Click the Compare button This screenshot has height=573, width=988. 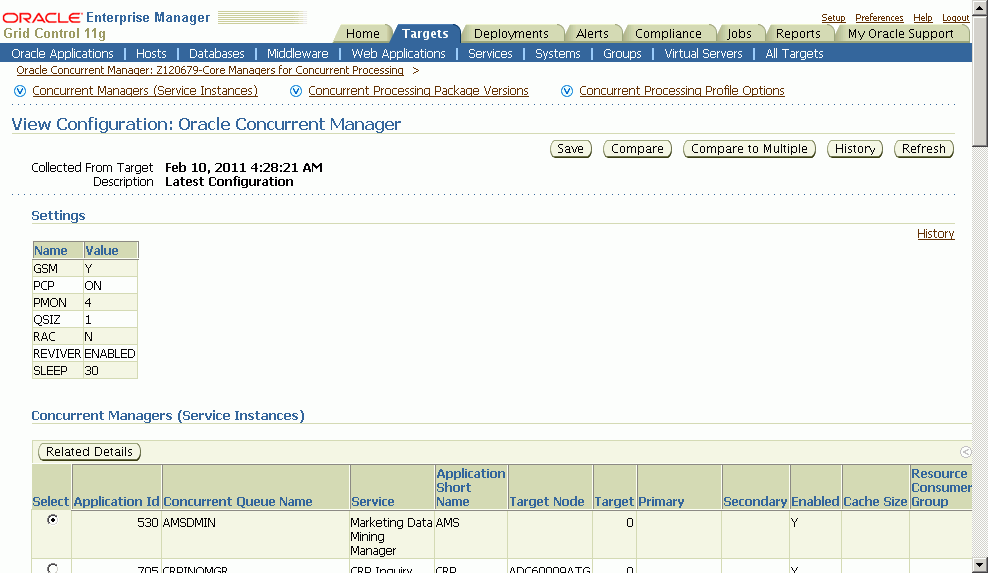[637, 149]
